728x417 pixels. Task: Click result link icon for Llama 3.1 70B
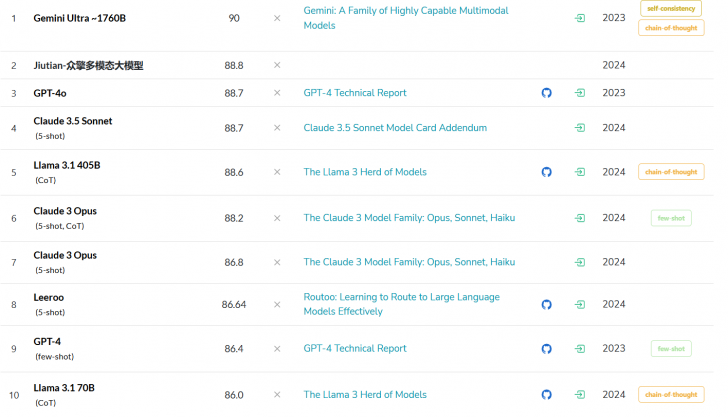580,395
